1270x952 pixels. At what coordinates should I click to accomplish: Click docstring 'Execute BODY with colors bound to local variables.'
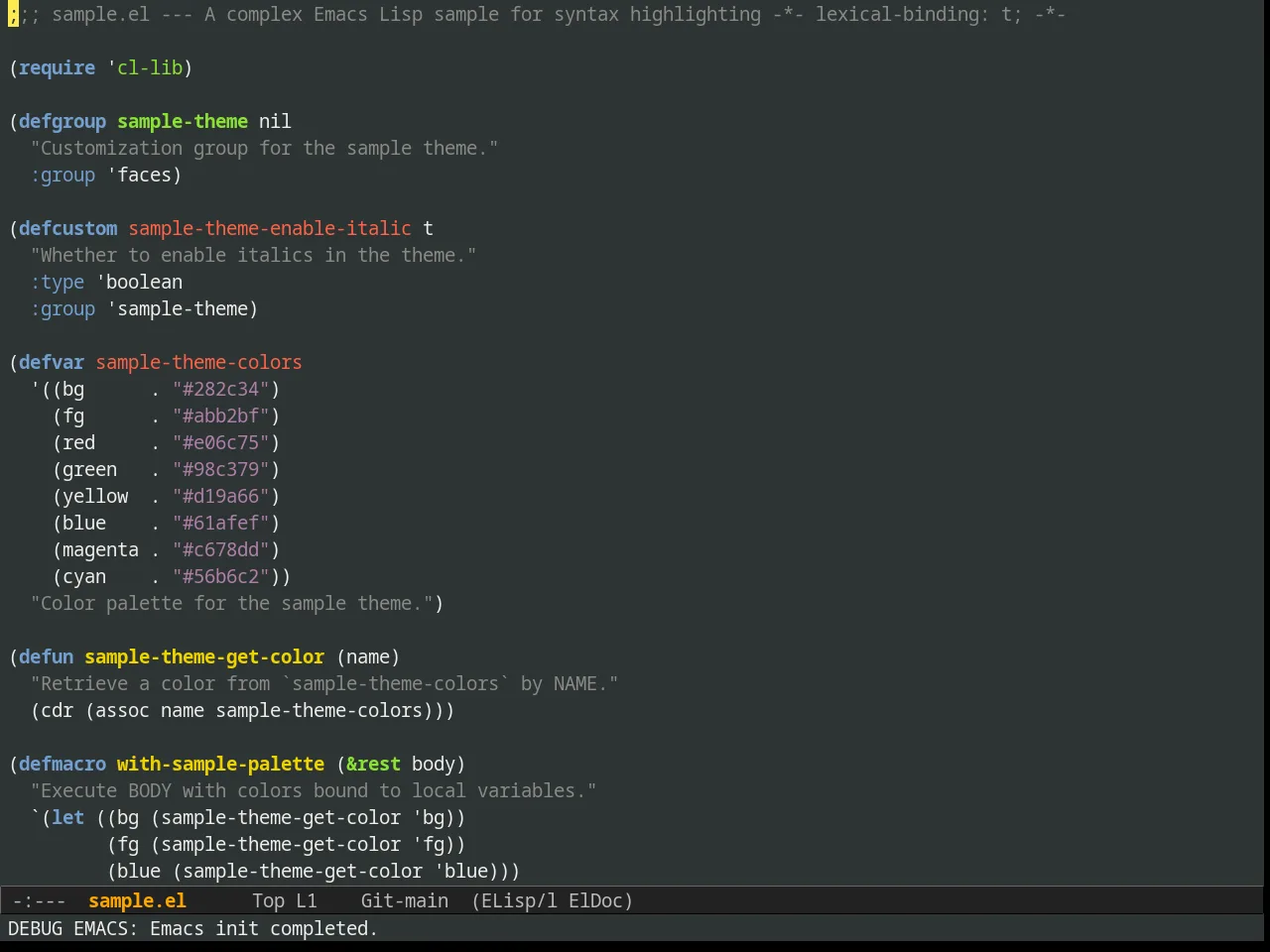coord(314,790)
